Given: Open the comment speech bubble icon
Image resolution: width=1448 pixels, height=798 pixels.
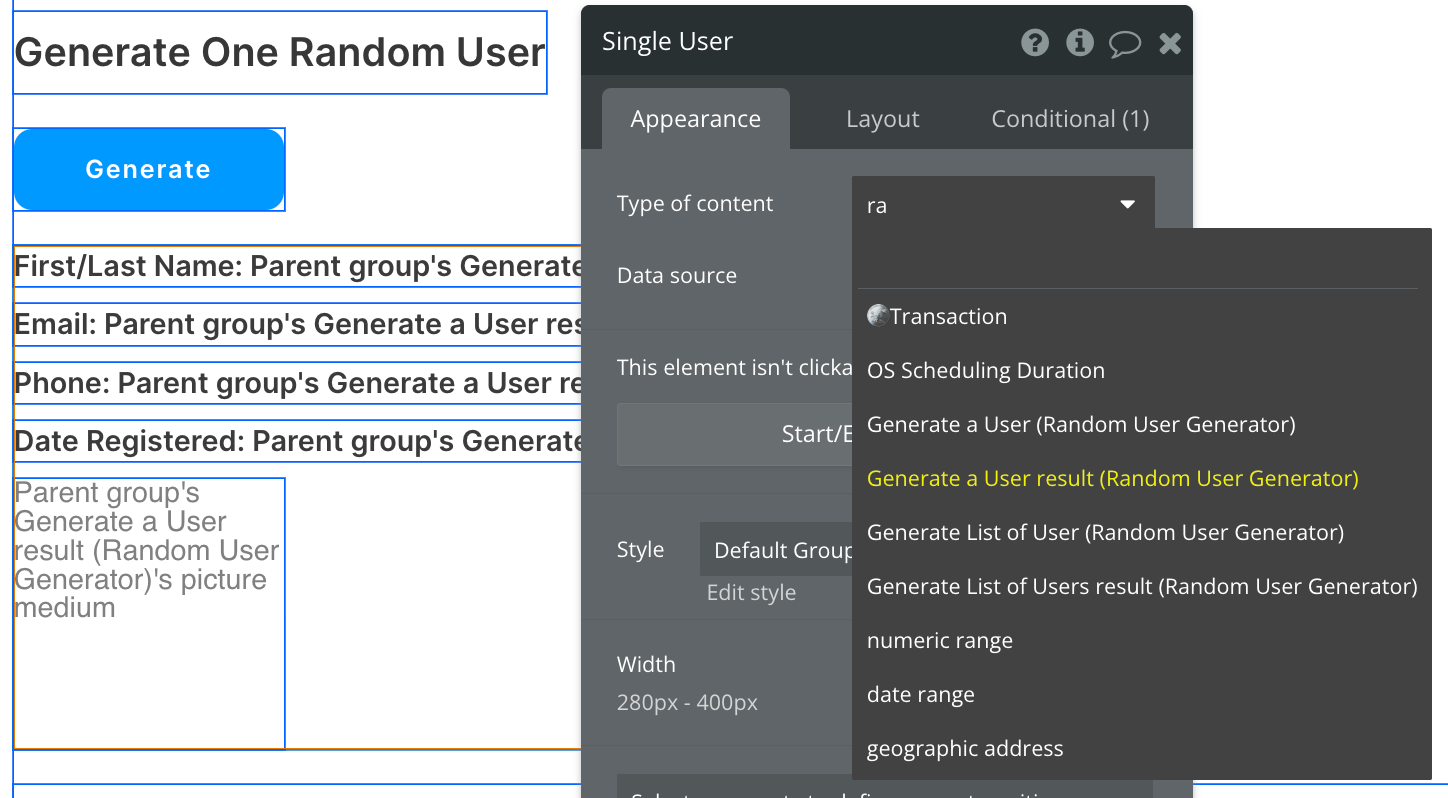Looking at the screenshot, I should pyautogui.click(x=1124, y=44).
